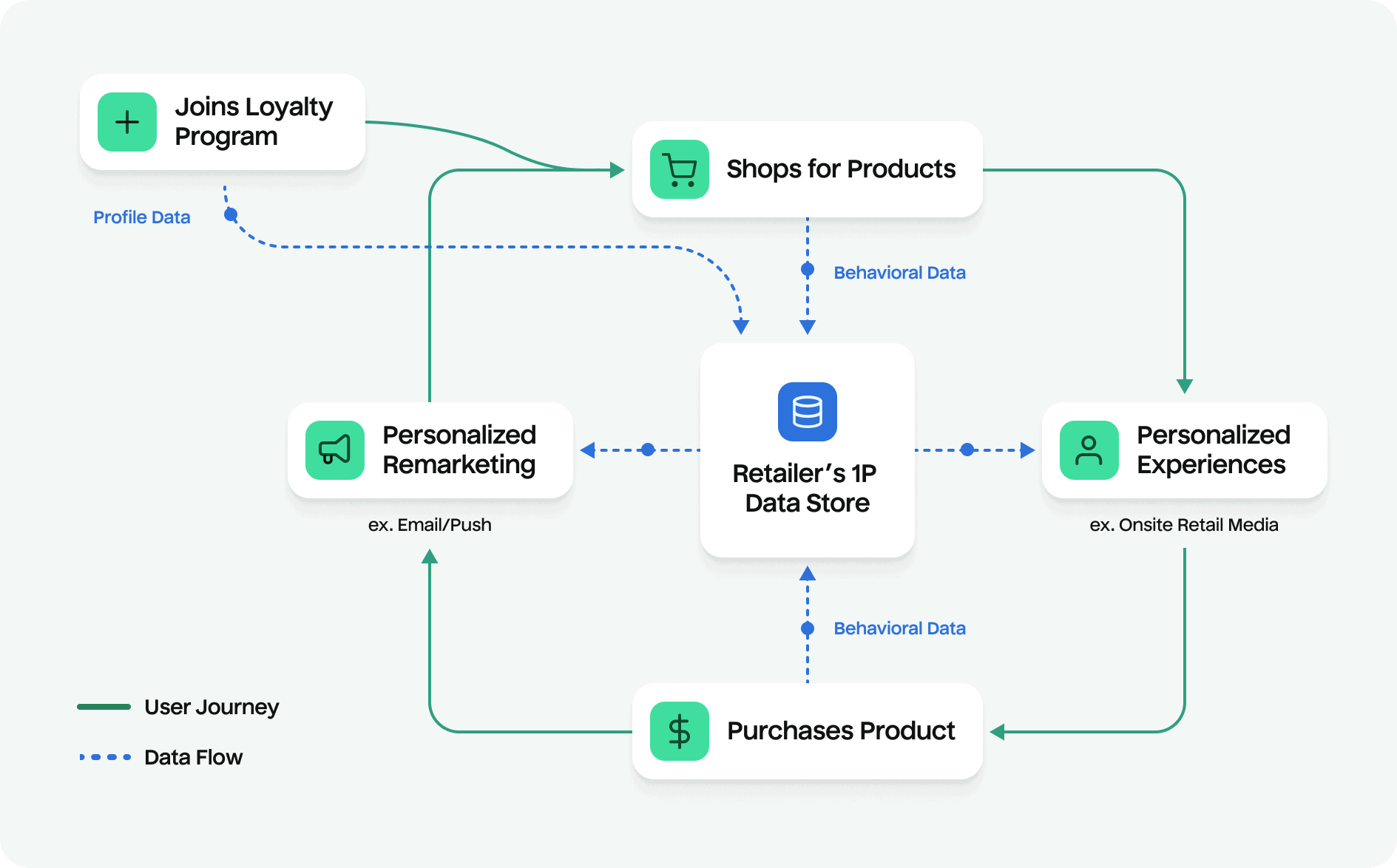This screenshot has width=1397, height=868.
Task: Open the Joins Loyalty Program node
Action: point(222,122)
